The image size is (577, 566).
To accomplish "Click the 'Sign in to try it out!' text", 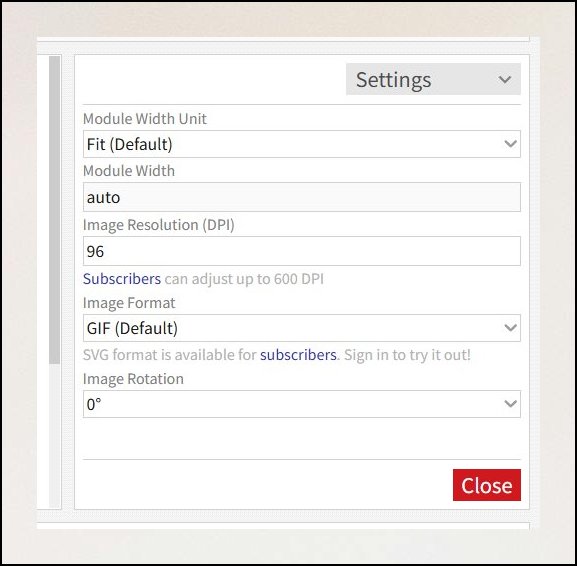I will tap(407, 355).
